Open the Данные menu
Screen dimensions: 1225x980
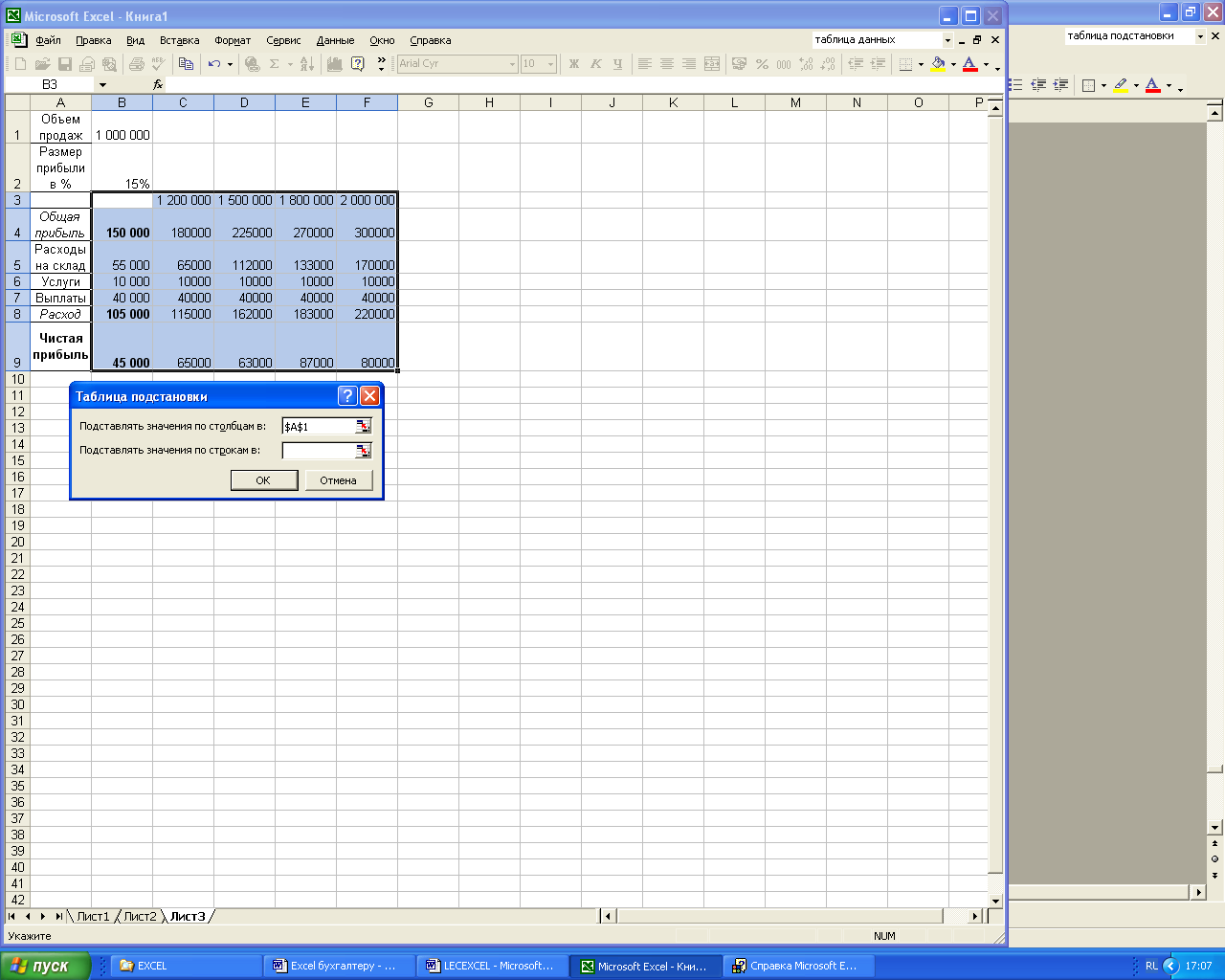tap(336, 40)
